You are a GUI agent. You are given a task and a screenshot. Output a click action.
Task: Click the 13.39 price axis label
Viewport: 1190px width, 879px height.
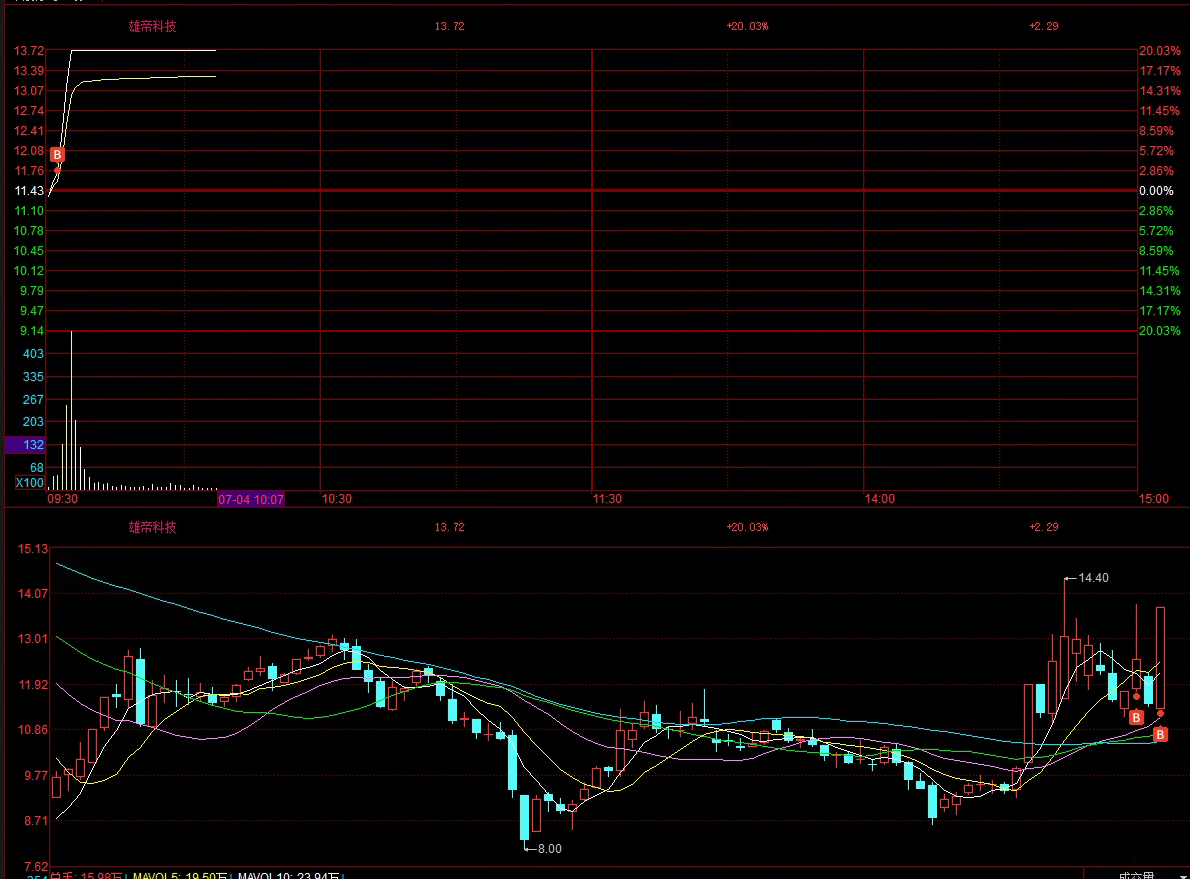tap(30, 71)
